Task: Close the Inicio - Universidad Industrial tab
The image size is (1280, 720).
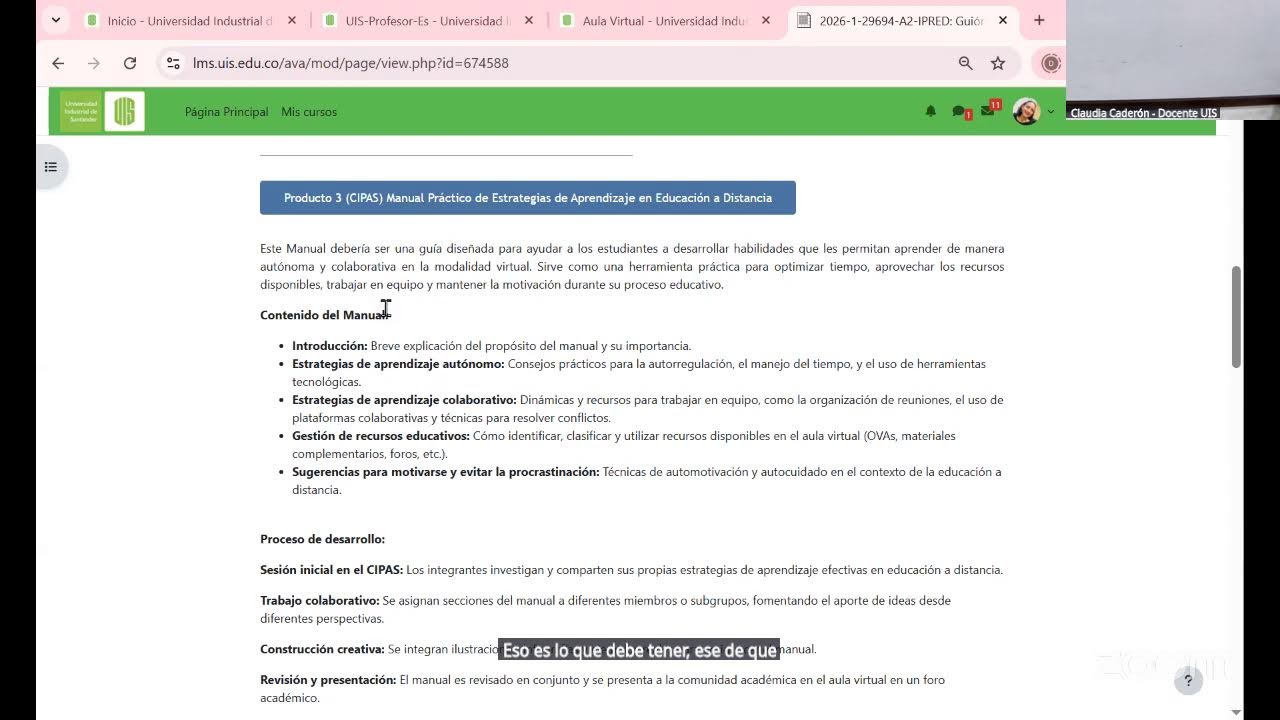Action: (x=292, y=21)
